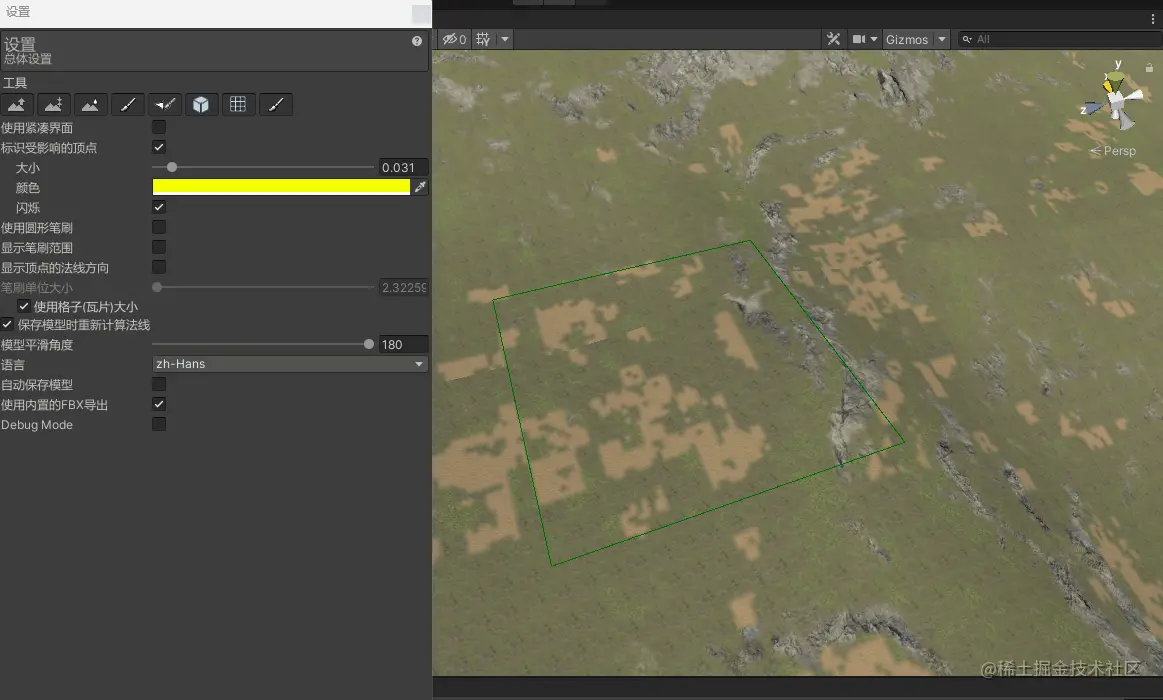Enable 显示笔刷范围 checkbox
Screen dimensions: 1163x700
[x=159, y=247]
